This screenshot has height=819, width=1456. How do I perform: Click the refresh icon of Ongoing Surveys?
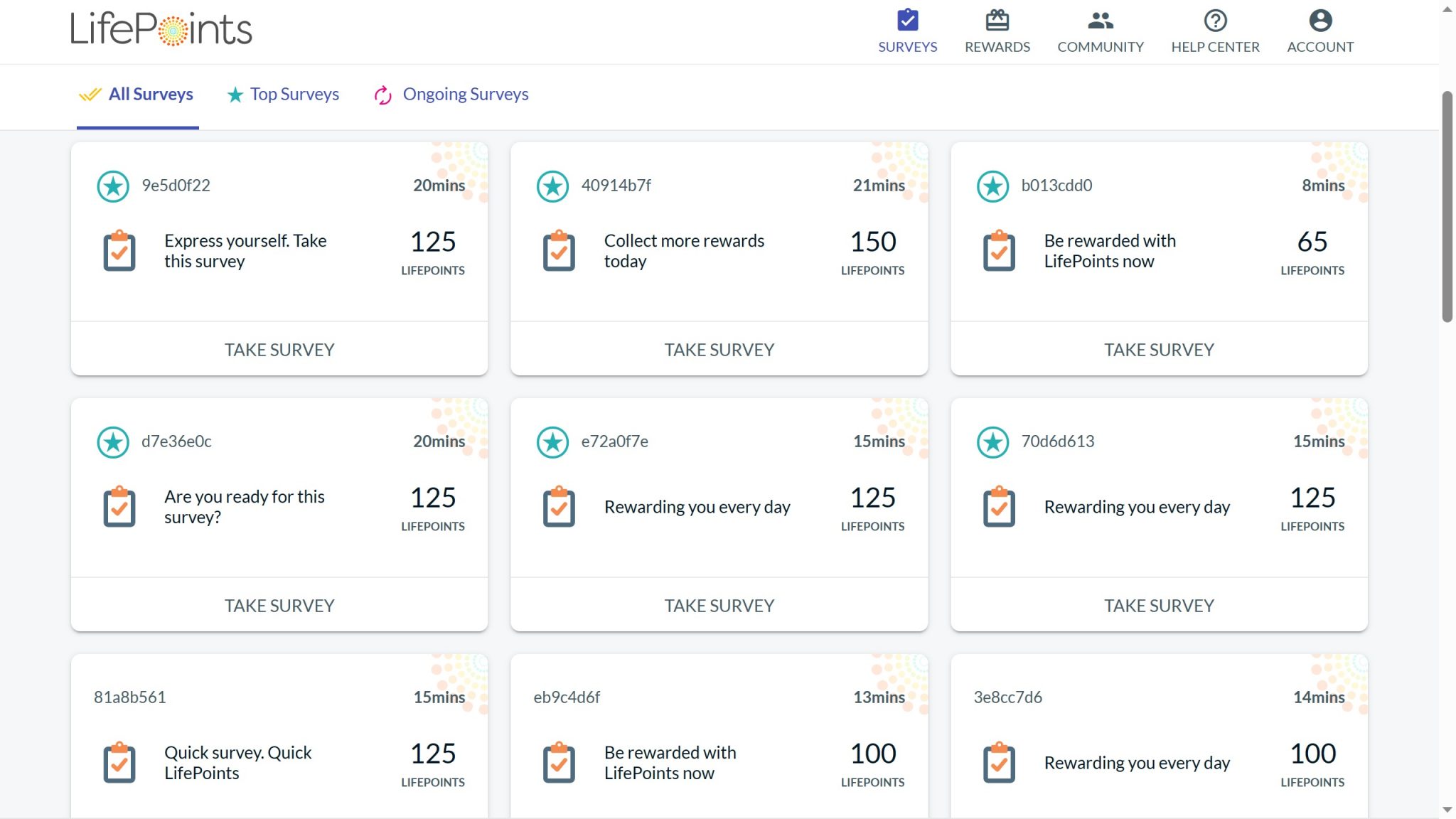pos(383,95)
